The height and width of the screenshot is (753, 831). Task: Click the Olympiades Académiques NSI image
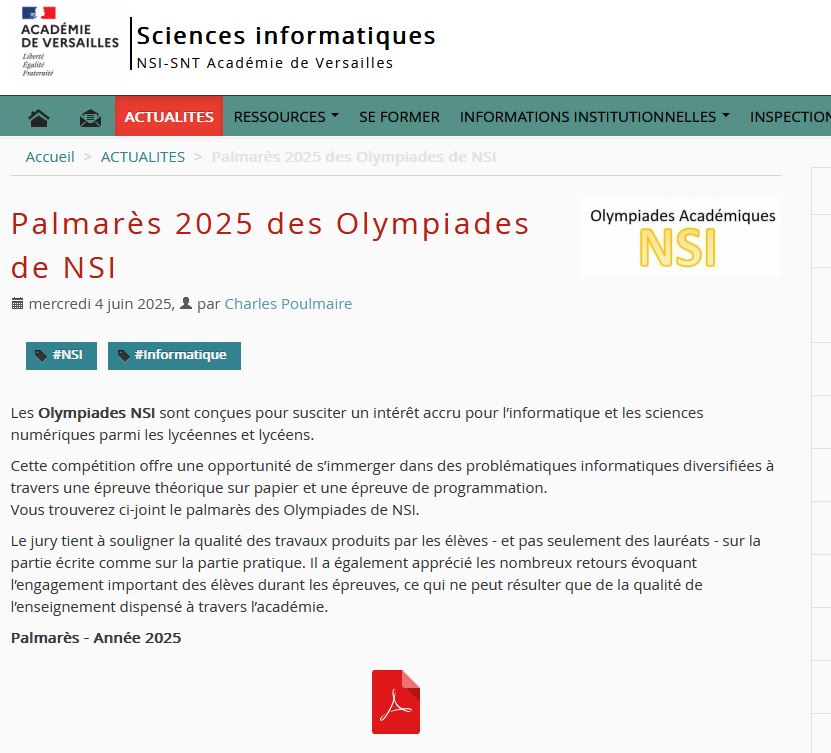(x=681, y=236)
